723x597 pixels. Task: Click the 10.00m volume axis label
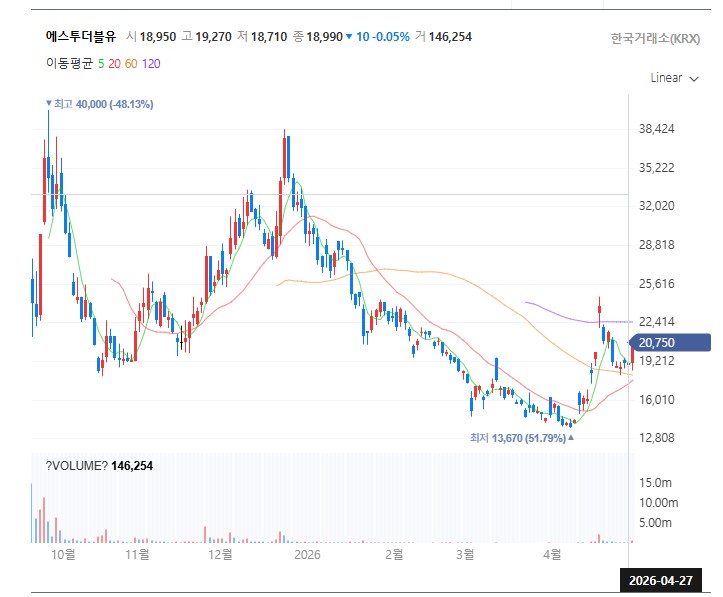tap(658, 502)
